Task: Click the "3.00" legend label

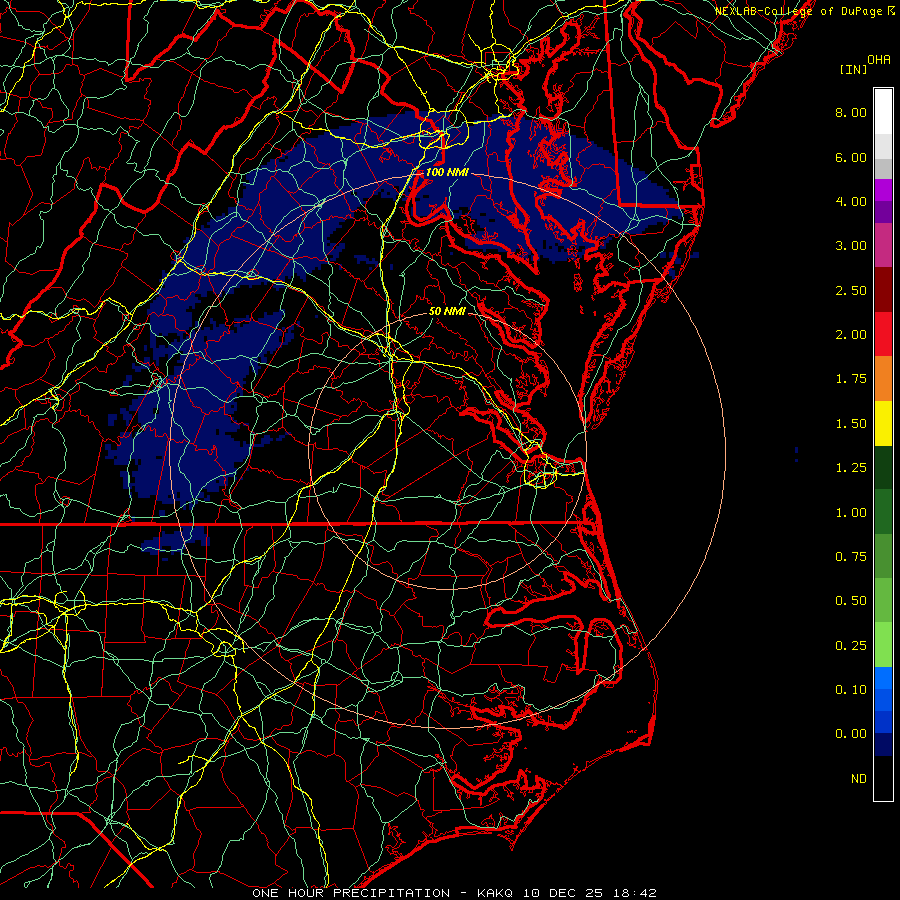Action: pyautogui.click(x=851, y=246)
